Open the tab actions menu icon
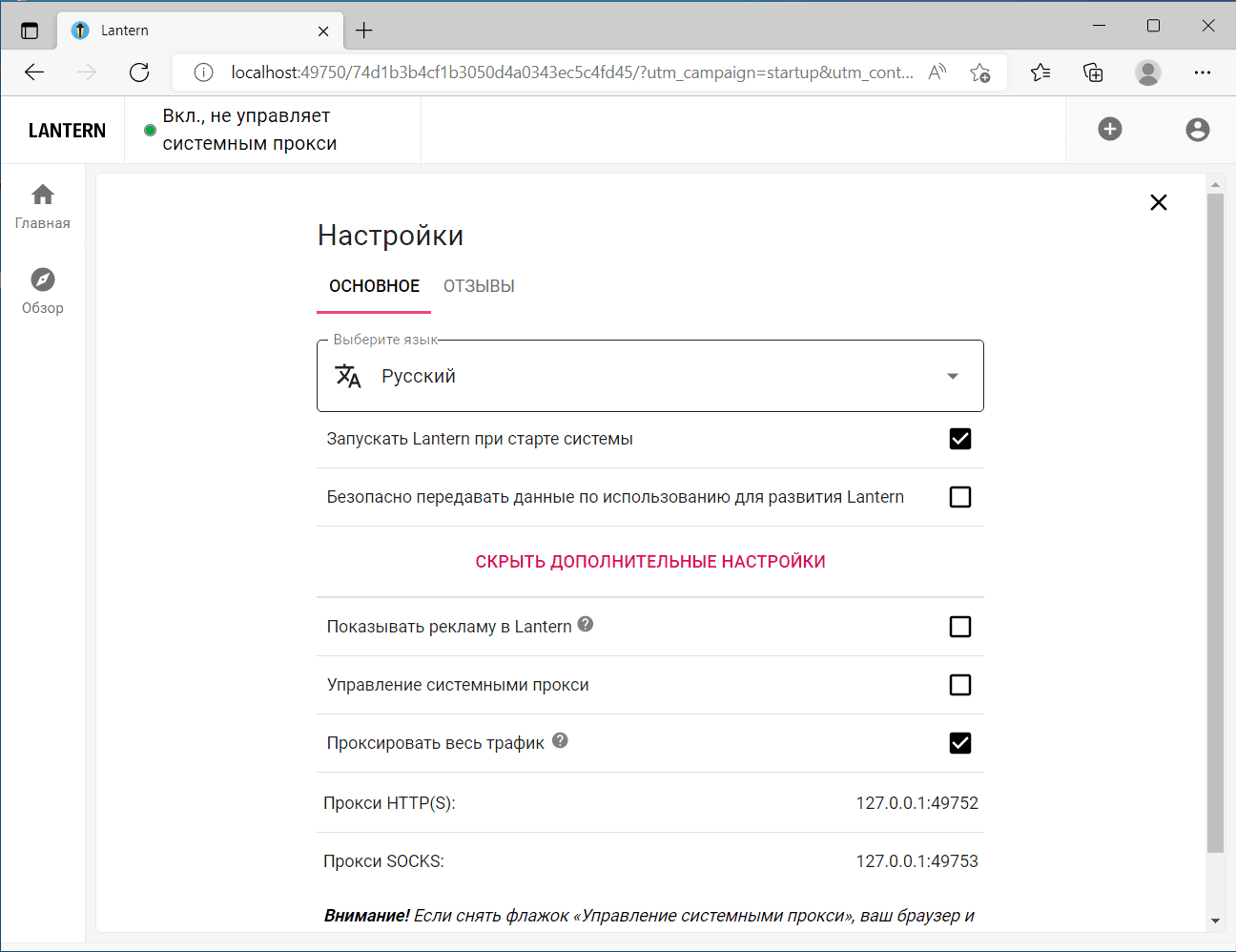The width and height of the screenshot is (1236, 952). [30, 31]
